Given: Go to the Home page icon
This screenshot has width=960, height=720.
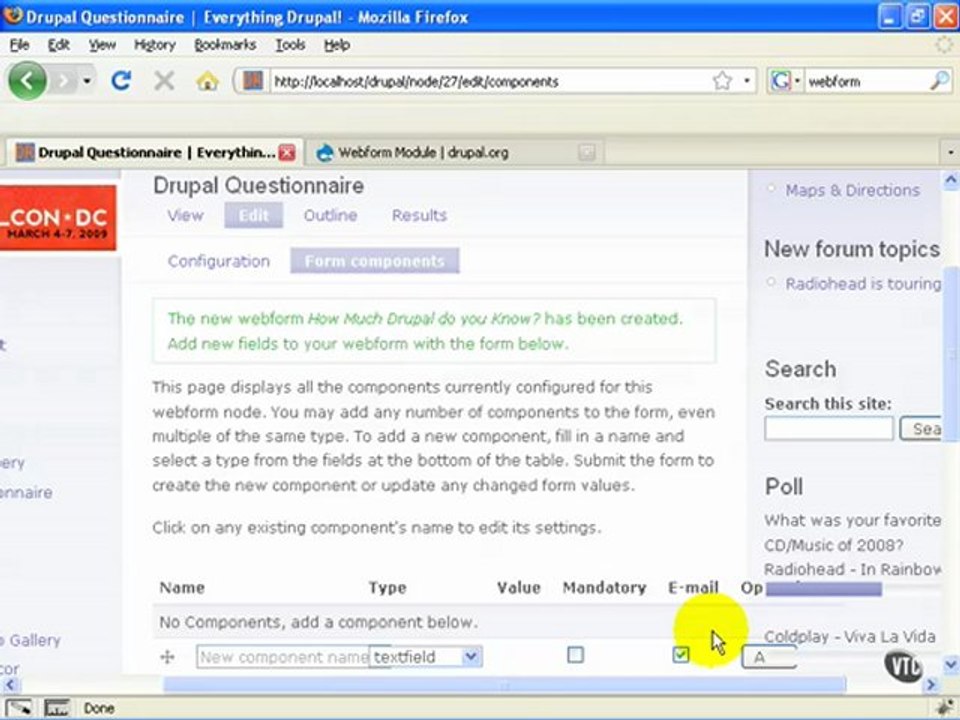Looking at the screenshot, I should click(x=208, y=81).
